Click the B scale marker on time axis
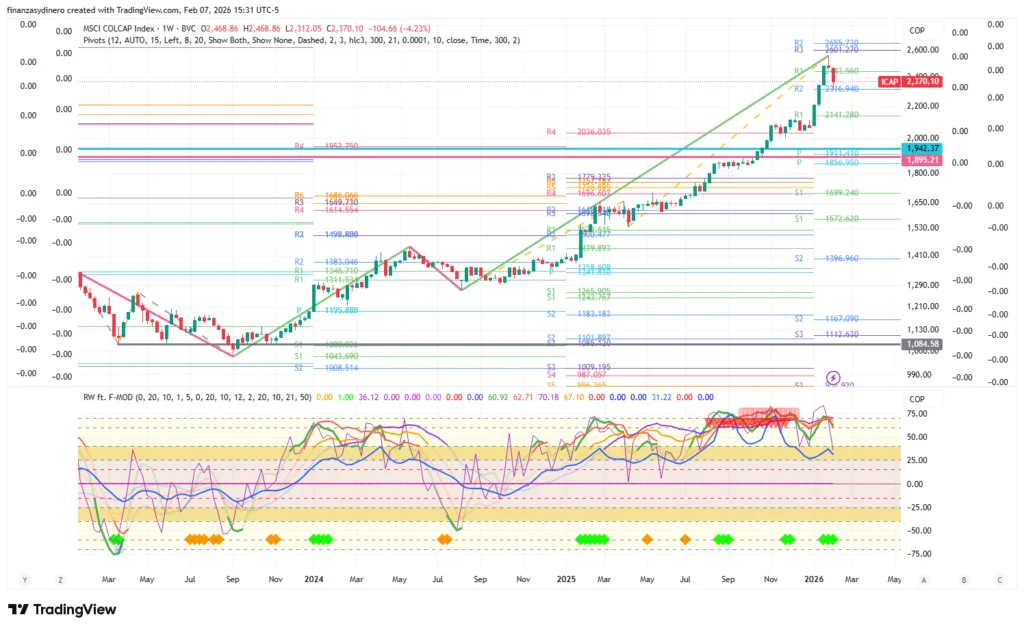This screenshot has height=630, width=1024. [x=964, y=579]
